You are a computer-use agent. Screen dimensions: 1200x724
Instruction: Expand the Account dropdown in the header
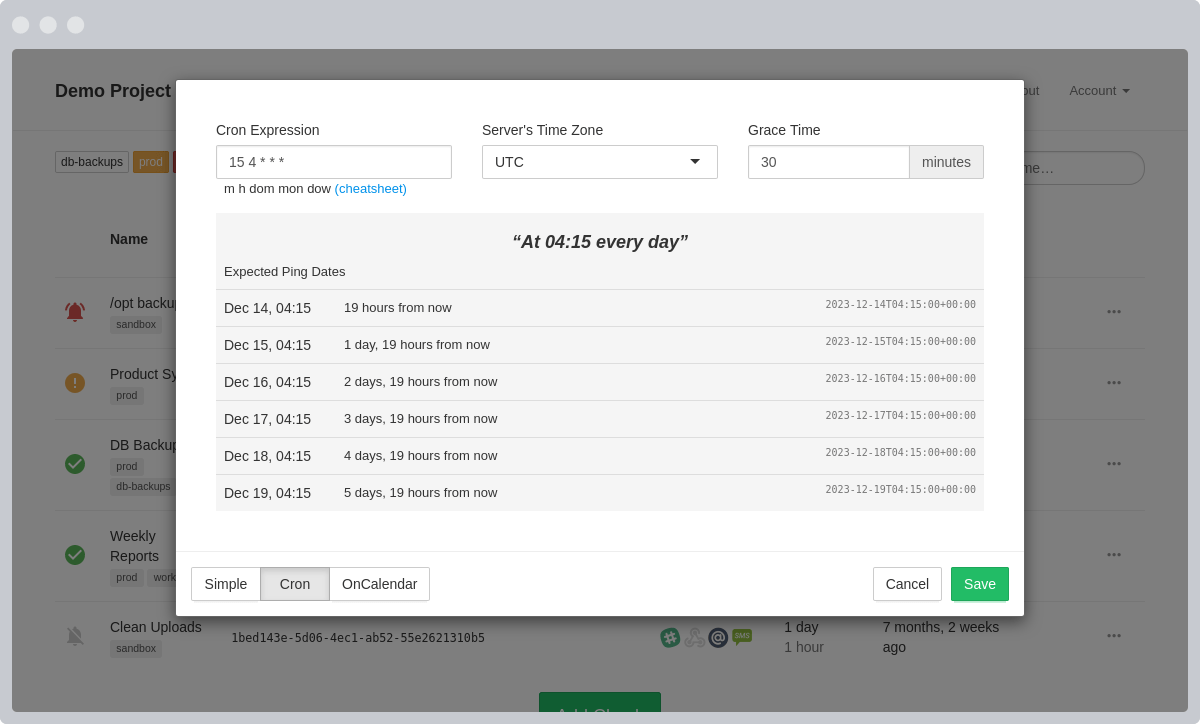tap(1098, 90)
